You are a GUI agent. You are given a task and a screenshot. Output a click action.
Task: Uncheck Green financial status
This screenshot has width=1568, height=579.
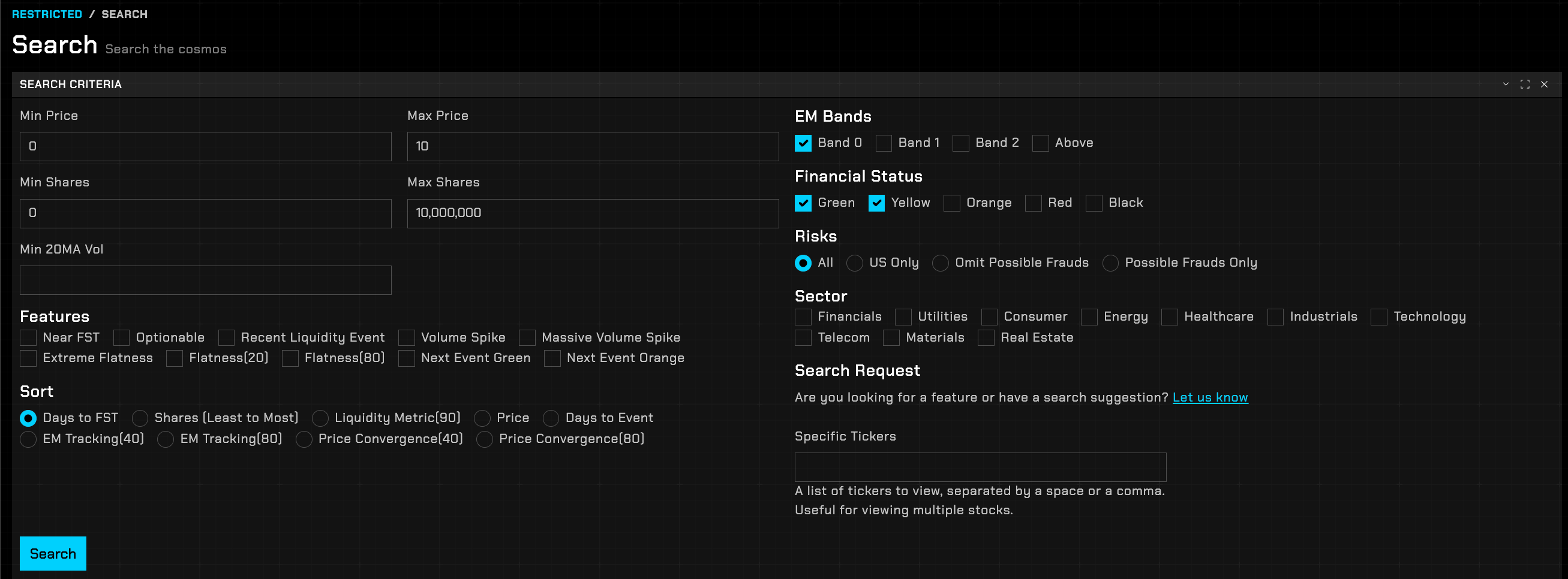pos(803,203)
